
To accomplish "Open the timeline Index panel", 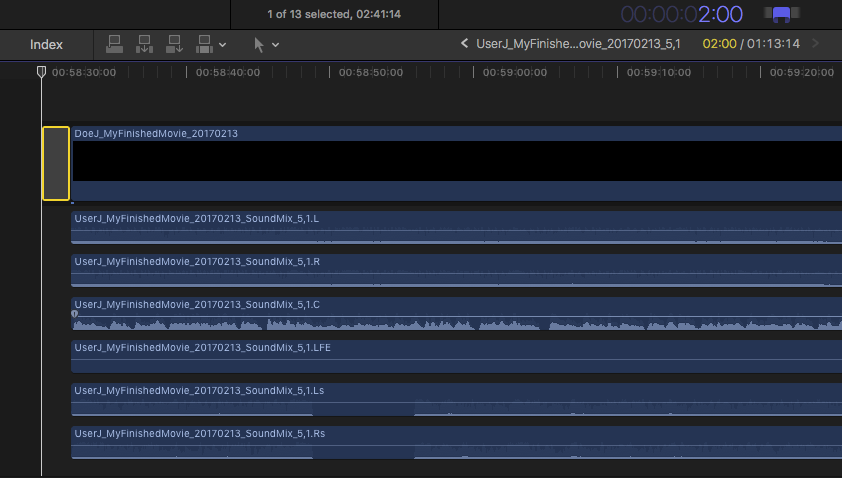I will coord(46,45).
